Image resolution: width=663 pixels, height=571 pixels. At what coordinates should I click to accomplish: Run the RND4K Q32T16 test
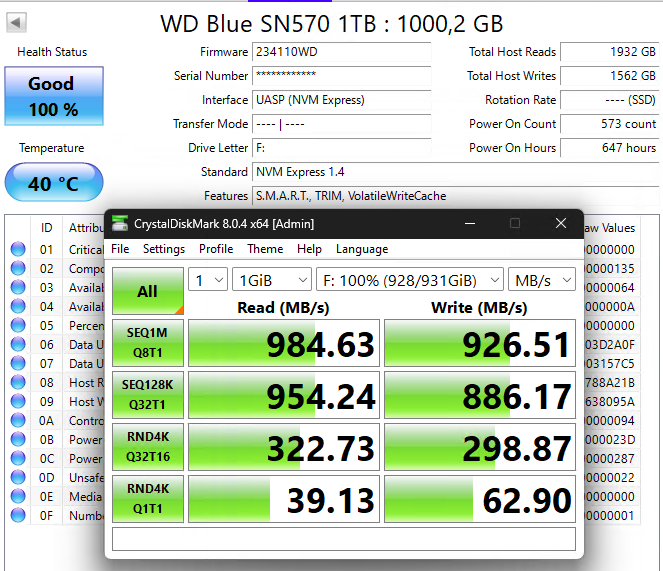tap(148, 447)
